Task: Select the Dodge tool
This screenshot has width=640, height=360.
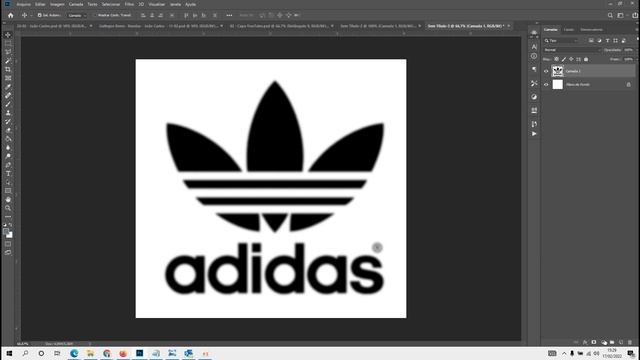Action: pyautogui.click(x=8, y=156)
